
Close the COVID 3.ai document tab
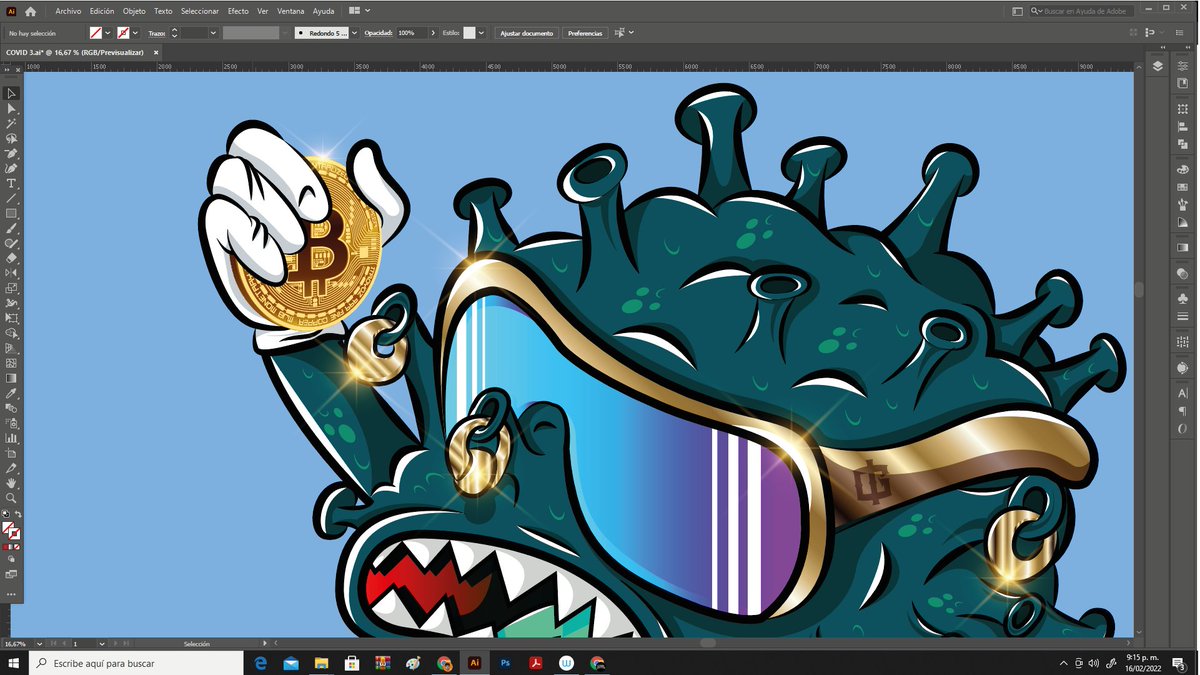click(156, 52)
